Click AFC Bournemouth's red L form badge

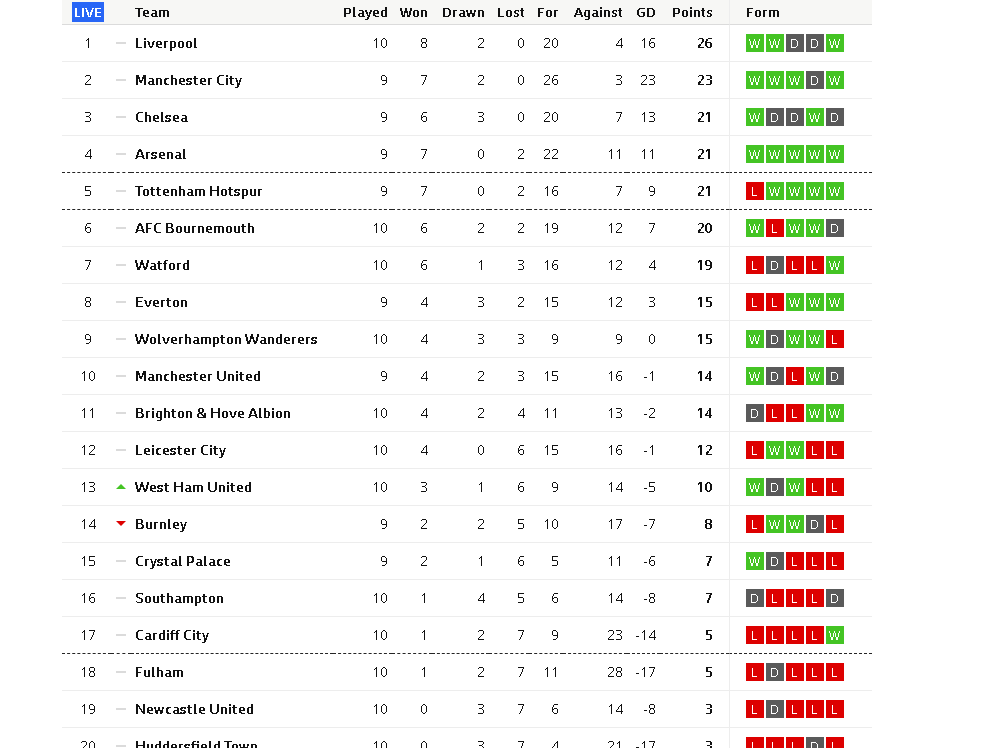774,228
